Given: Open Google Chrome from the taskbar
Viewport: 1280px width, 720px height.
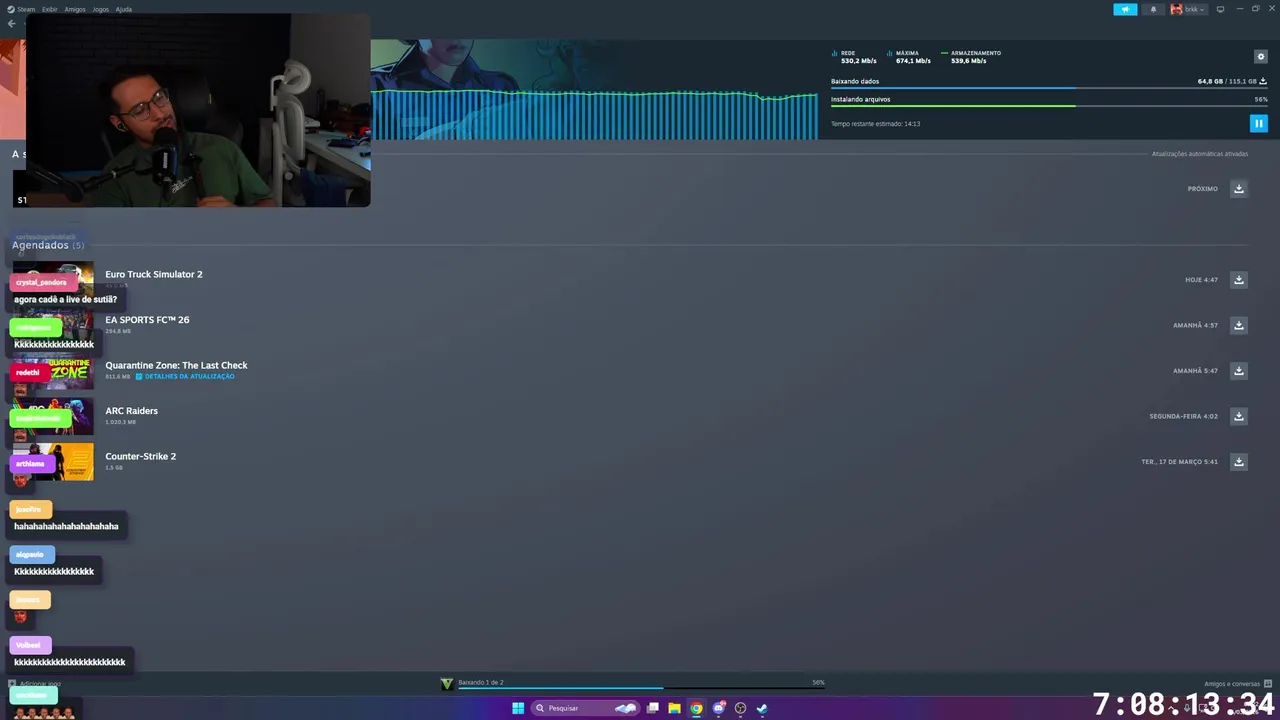Looking at the screenshot, I should click(x=696, y=708).
